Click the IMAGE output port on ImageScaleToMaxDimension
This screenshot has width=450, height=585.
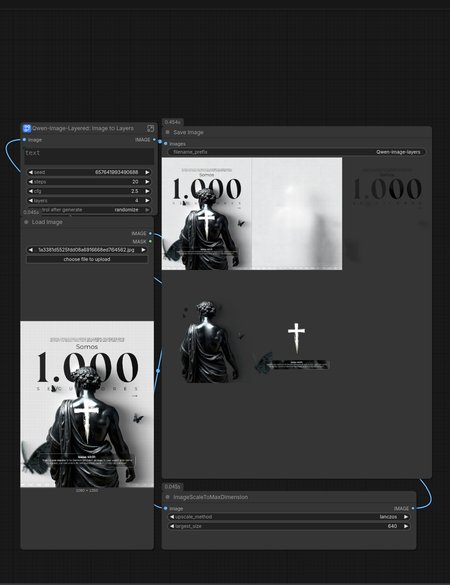click(x=413, y=508)
